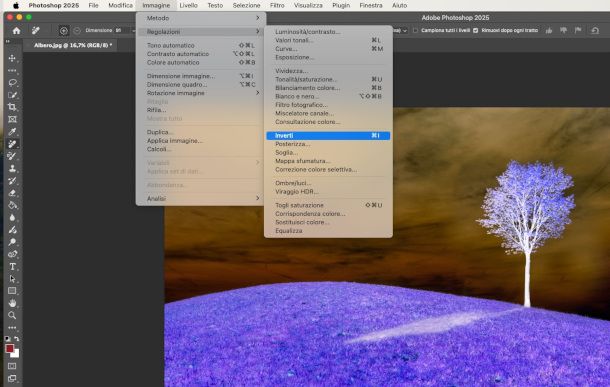Screen dimensions: 610x387
Task: Select the Crop tool
Action: tap(12, 107)
